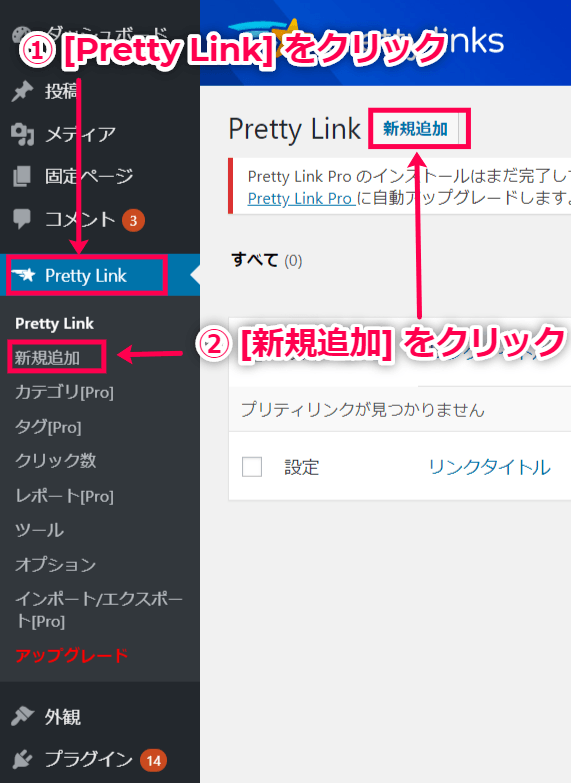Screen dimensions: 571x783
Task: Click 新規追加 button next to page title
Action: pos(416,129)
